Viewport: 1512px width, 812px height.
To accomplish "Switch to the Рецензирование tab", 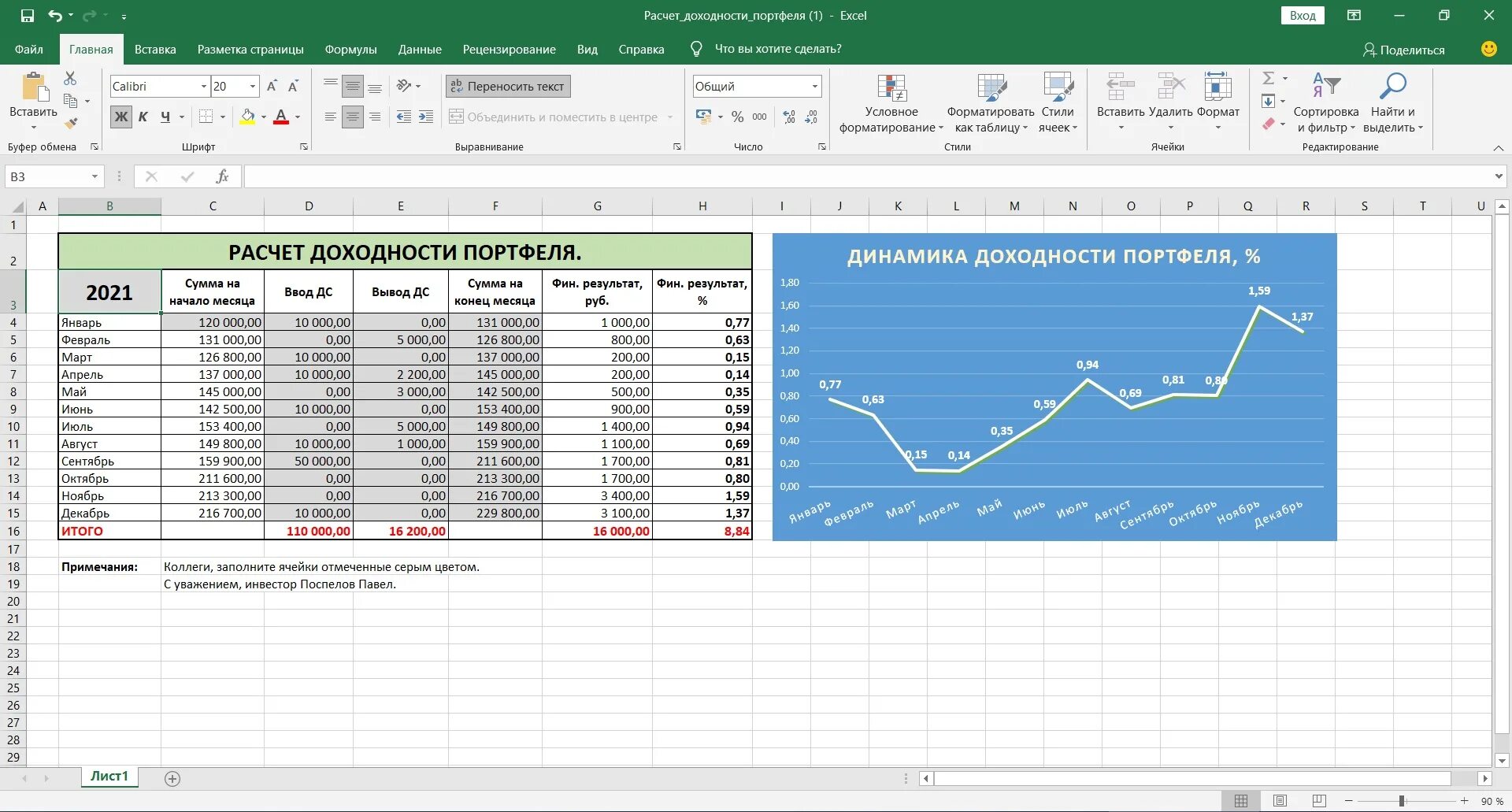I will coord(509,49).
